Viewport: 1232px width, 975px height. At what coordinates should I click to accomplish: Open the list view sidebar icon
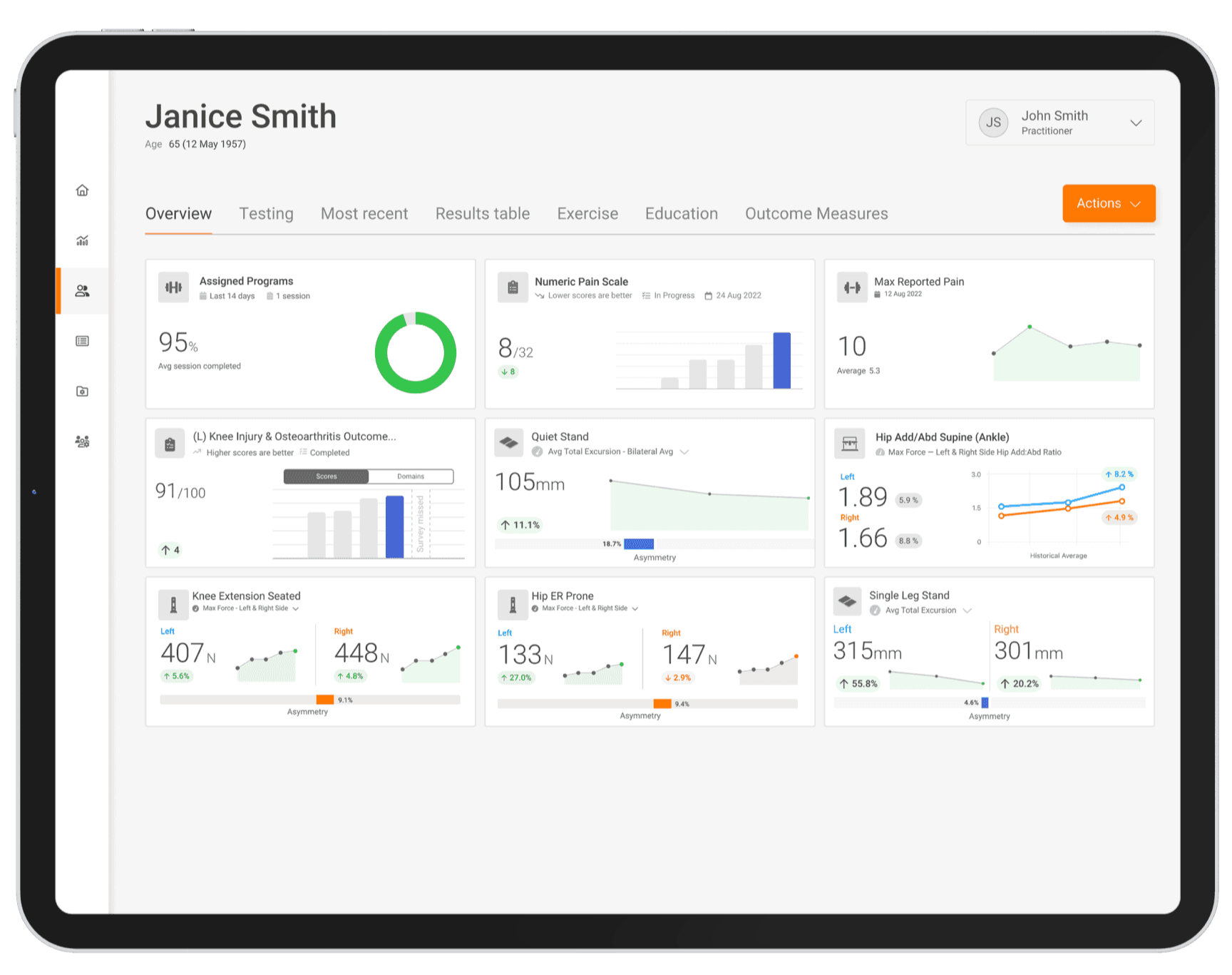point(83,341)
